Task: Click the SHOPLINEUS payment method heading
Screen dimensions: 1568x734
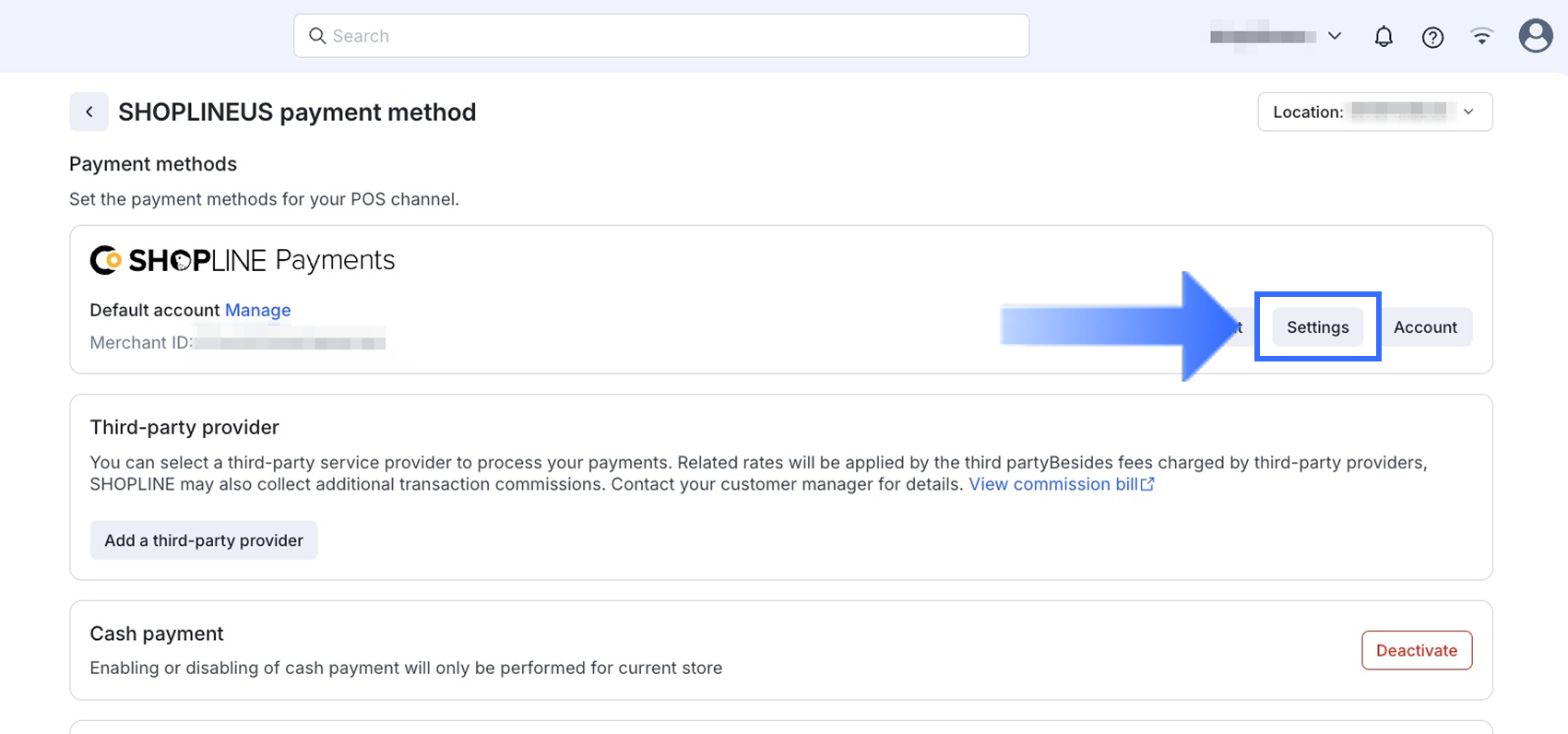Action: pyautogui.click(x=297, y=112)
